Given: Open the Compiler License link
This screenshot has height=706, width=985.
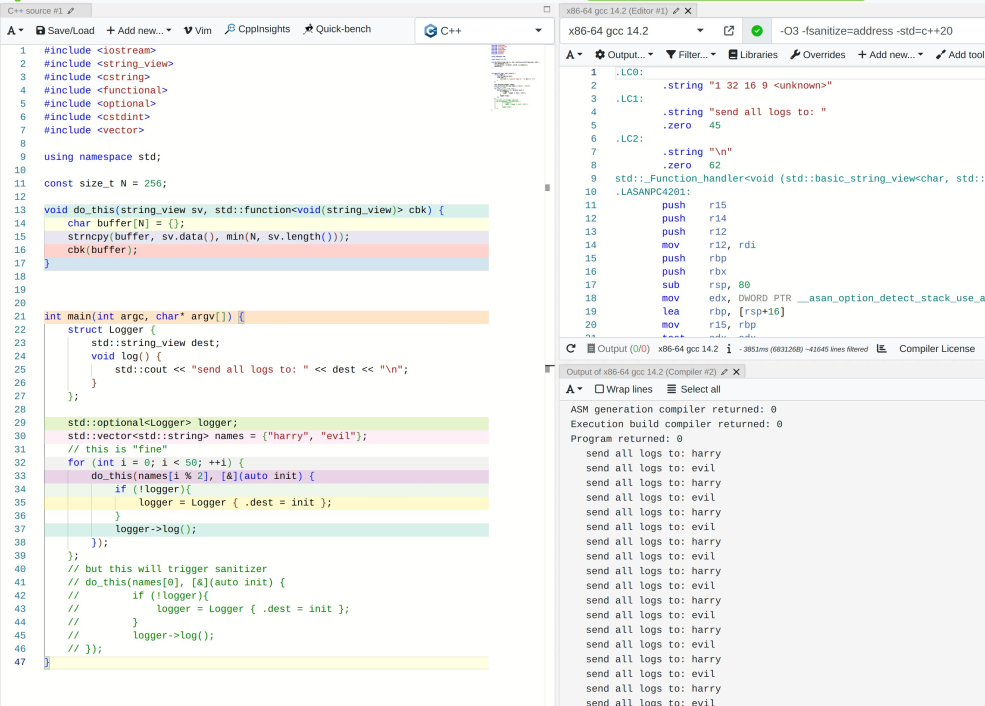Looking at the screenshot, I should 937,349.
